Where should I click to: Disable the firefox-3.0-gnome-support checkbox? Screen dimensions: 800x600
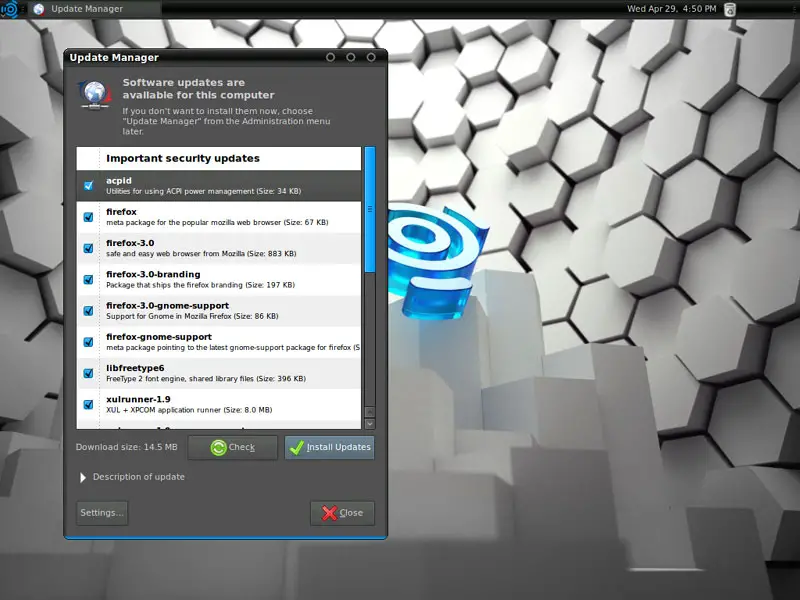tap(88, 311)
